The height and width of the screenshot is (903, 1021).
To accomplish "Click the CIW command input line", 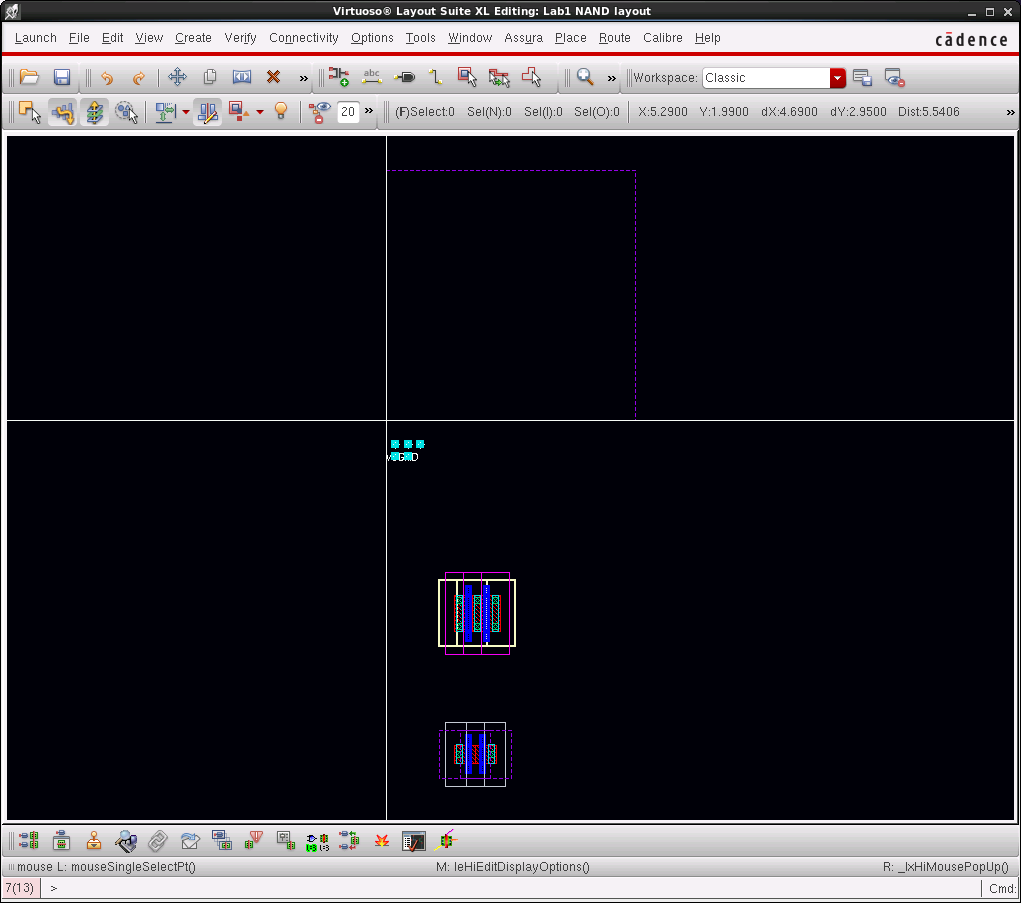I will [514, 888].
